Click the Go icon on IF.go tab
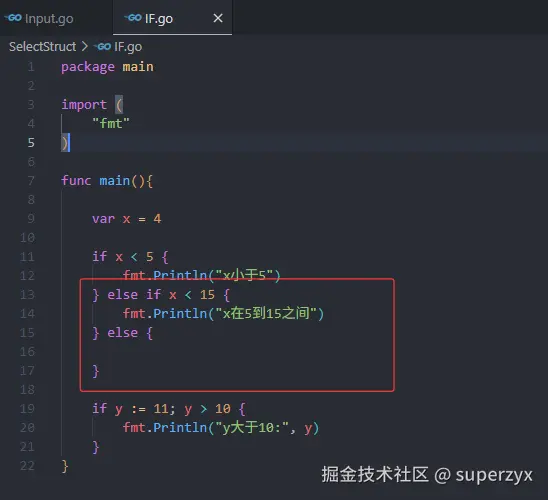This screenshot has width=548, height=500. pyautogui.click(x=133, y=17)
